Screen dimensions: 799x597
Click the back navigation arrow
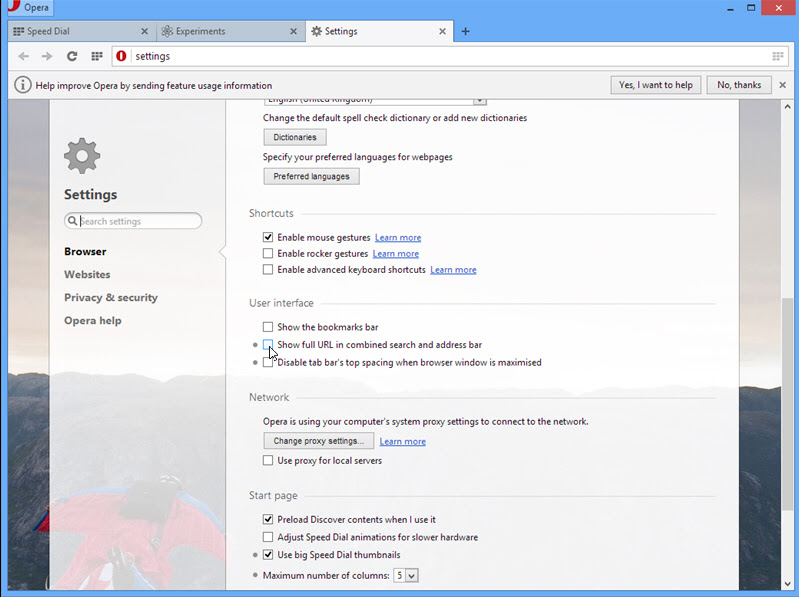point(23,56)
